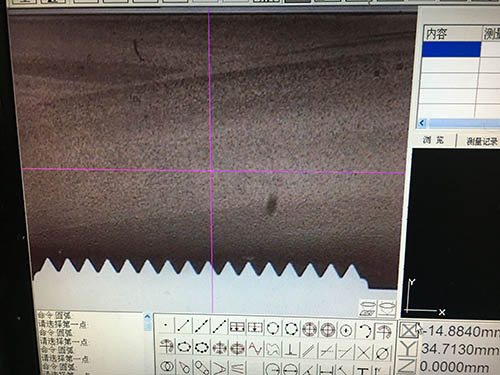Select the diameter measurement tool
Screen dimensions: 500x375
pyautogui.click(x=382, y=354)
